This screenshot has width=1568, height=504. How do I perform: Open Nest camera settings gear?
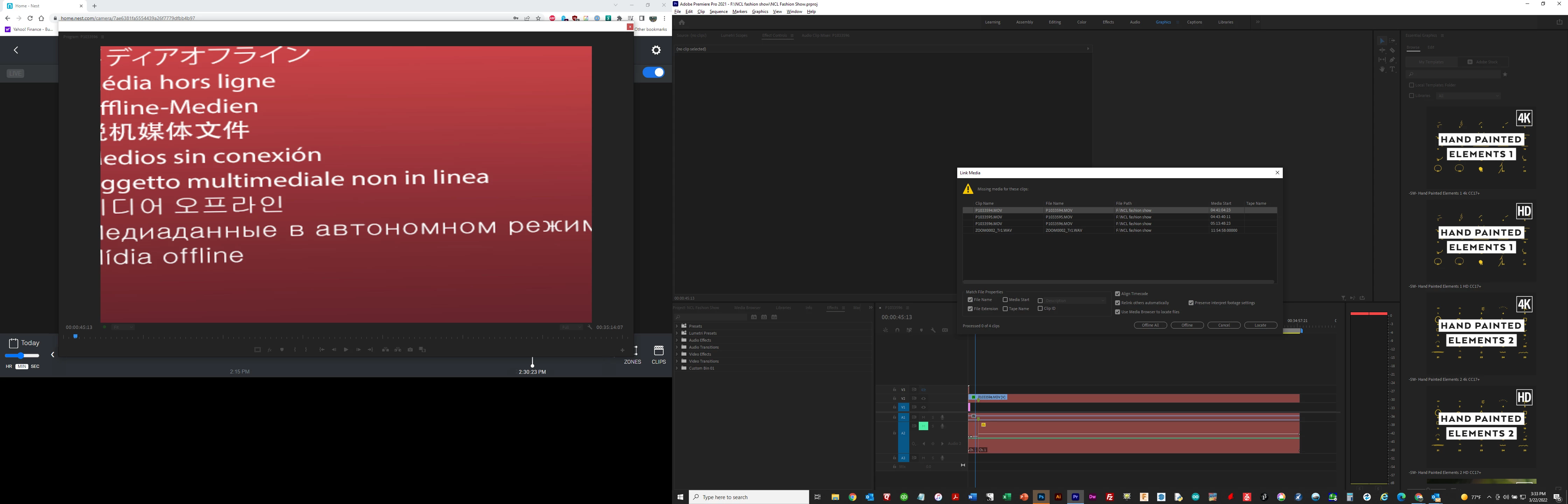656,50
